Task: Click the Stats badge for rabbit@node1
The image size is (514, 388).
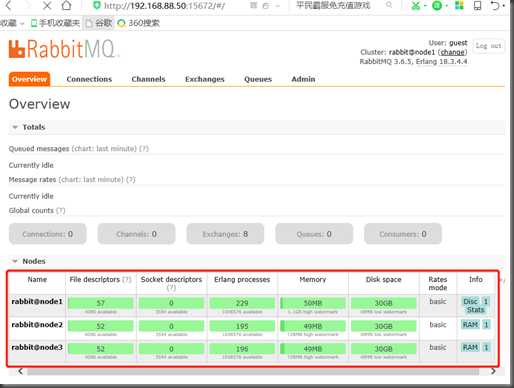Action: (x=475, y=310)
